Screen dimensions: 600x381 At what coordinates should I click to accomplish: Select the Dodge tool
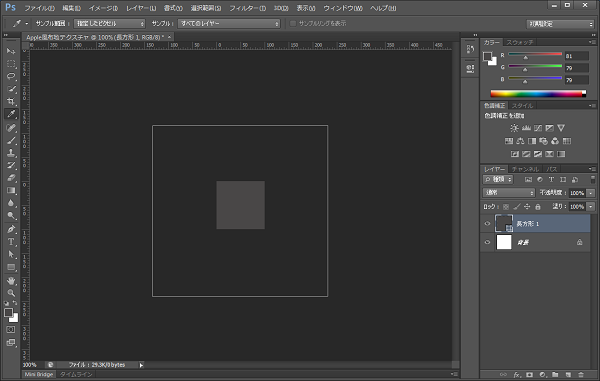pos(11,216)
